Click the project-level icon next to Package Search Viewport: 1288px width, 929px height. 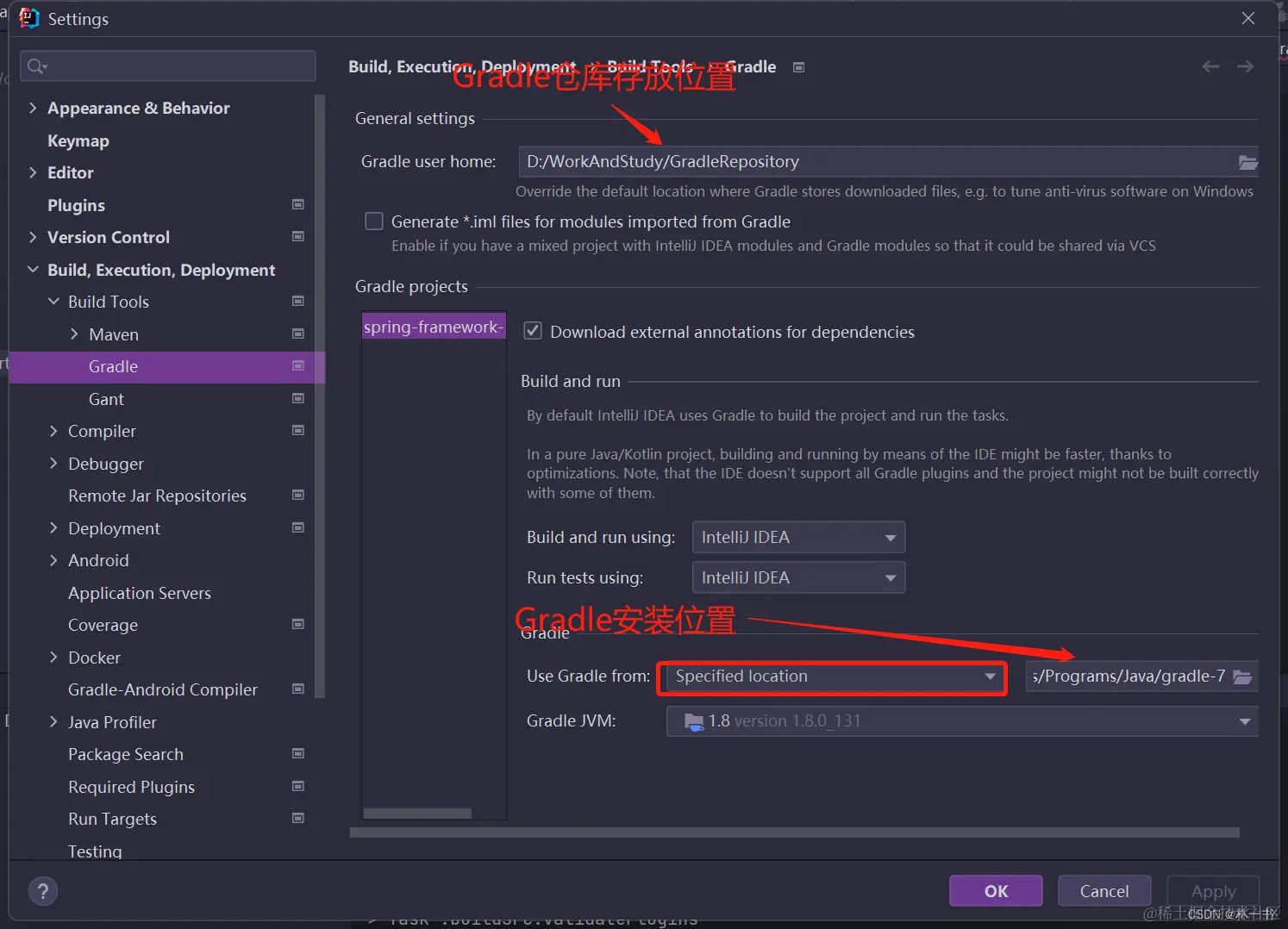coord(298,753)
